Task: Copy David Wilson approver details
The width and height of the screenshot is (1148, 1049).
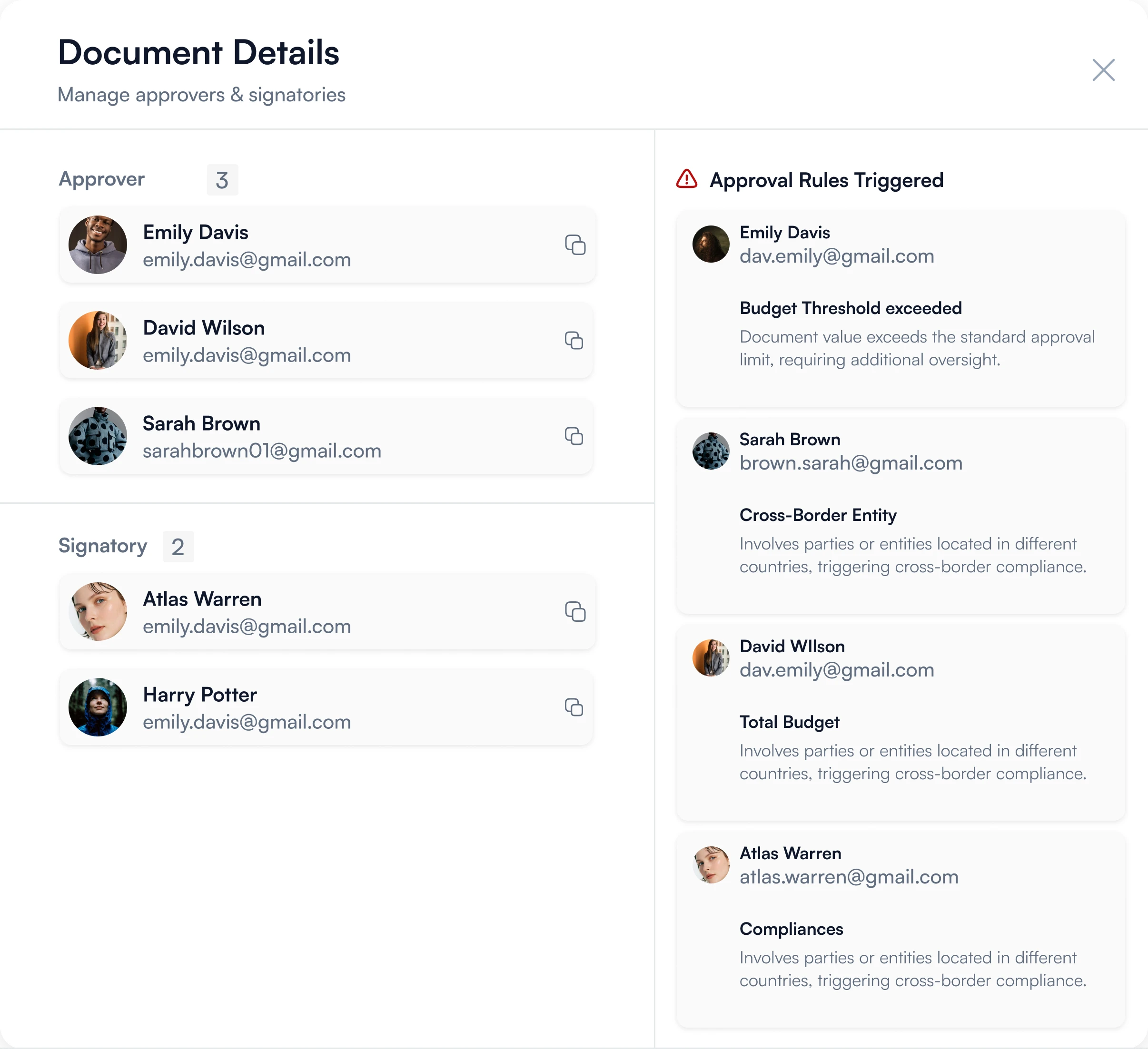Action: (x=574, y=340)
